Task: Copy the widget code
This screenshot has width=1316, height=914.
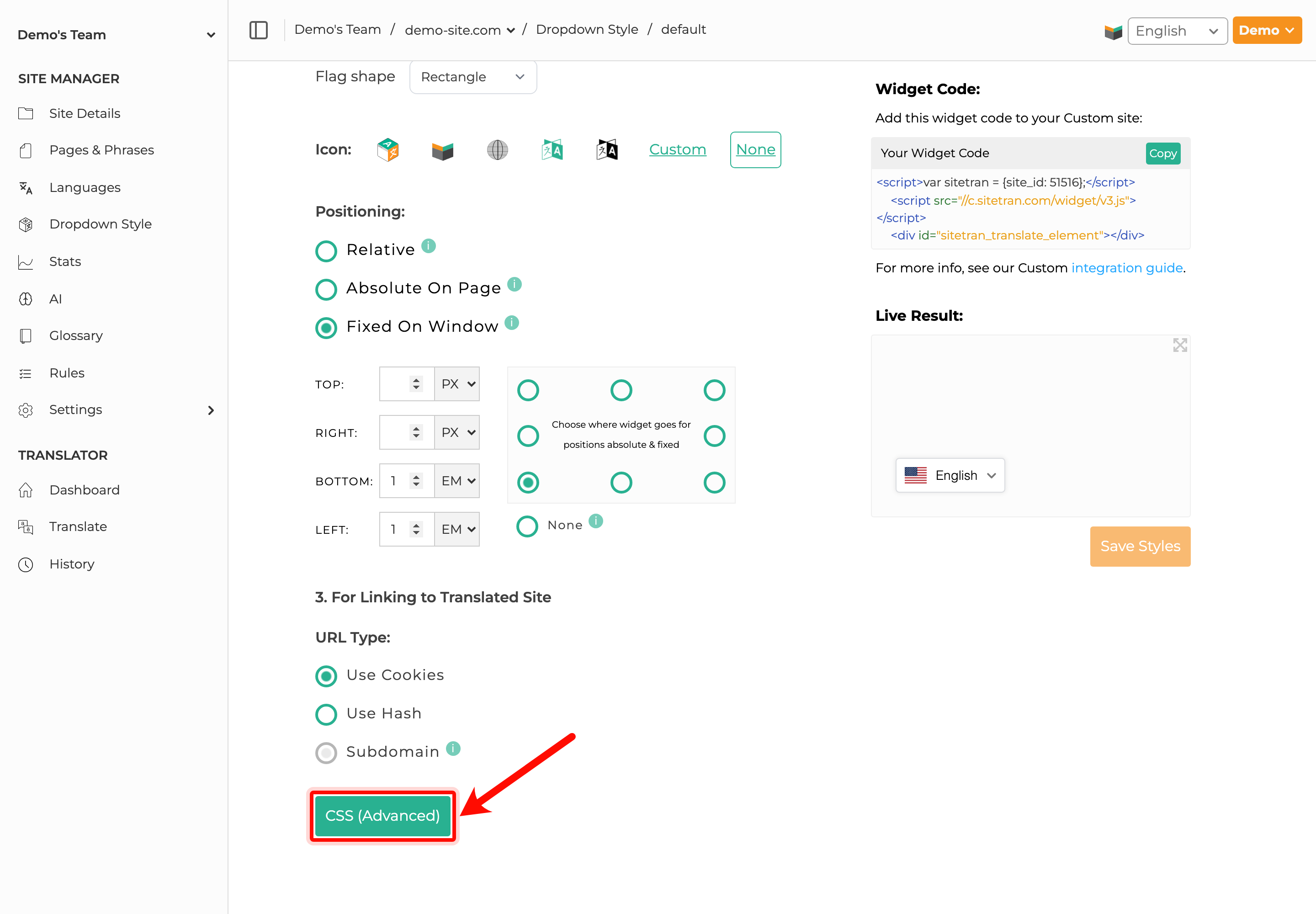Action: [x=1162, y=154]
